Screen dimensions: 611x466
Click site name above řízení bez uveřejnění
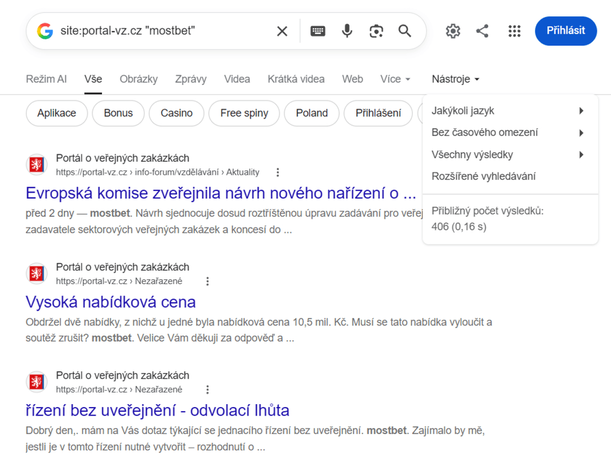122,376
